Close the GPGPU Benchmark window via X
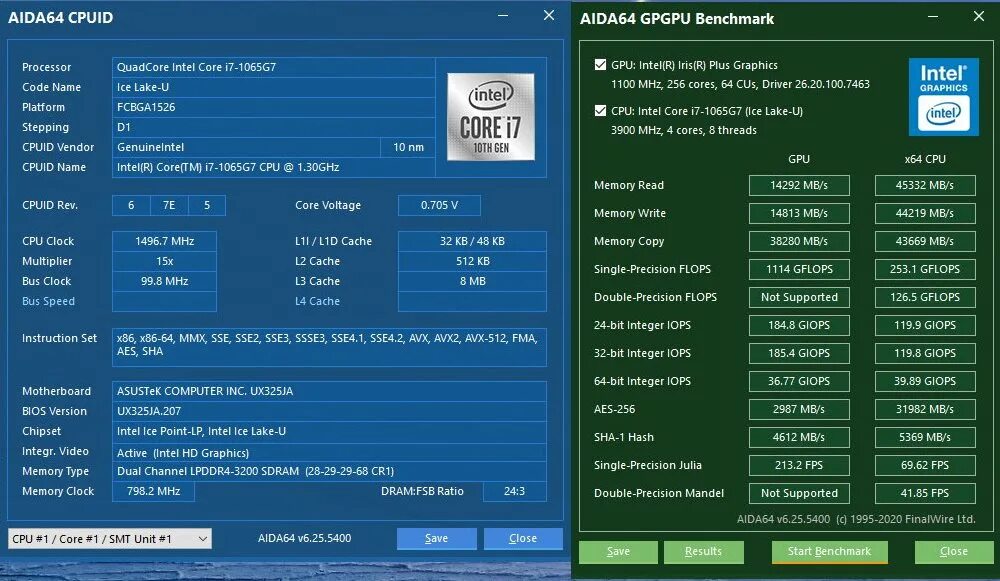 (x=978, y=17)
